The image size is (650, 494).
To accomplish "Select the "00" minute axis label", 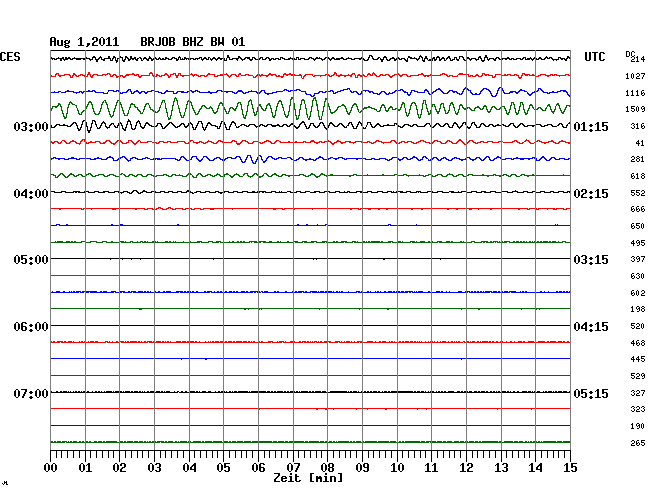I will pos(51,468).
